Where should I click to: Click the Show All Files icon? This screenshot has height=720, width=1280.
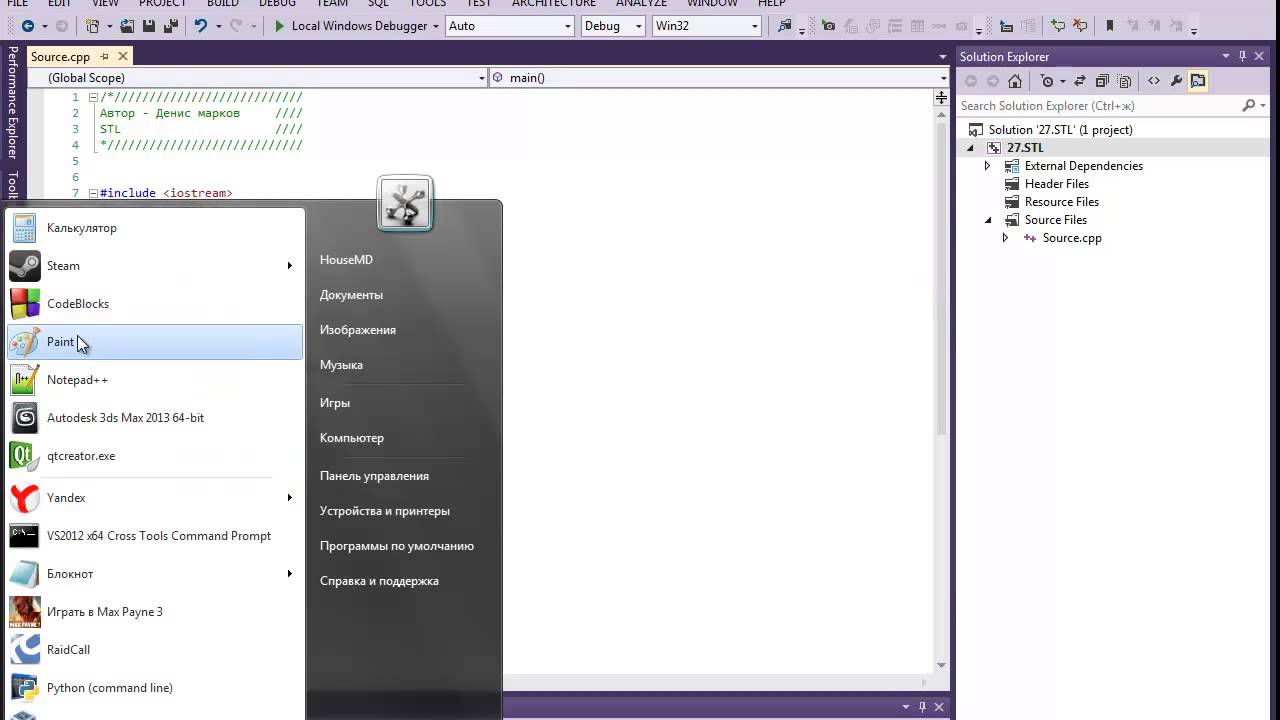pos(1125,81)
